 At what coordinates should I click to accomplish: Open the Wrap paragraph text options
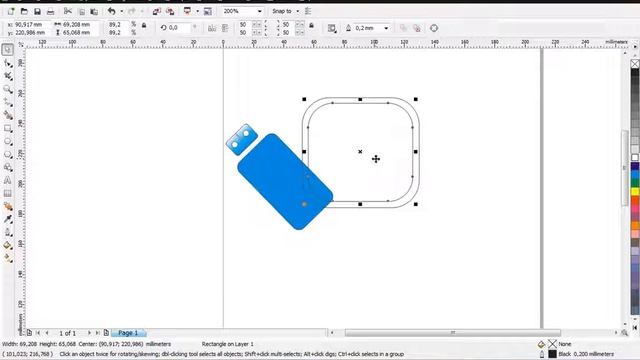(x=332, y=28)
